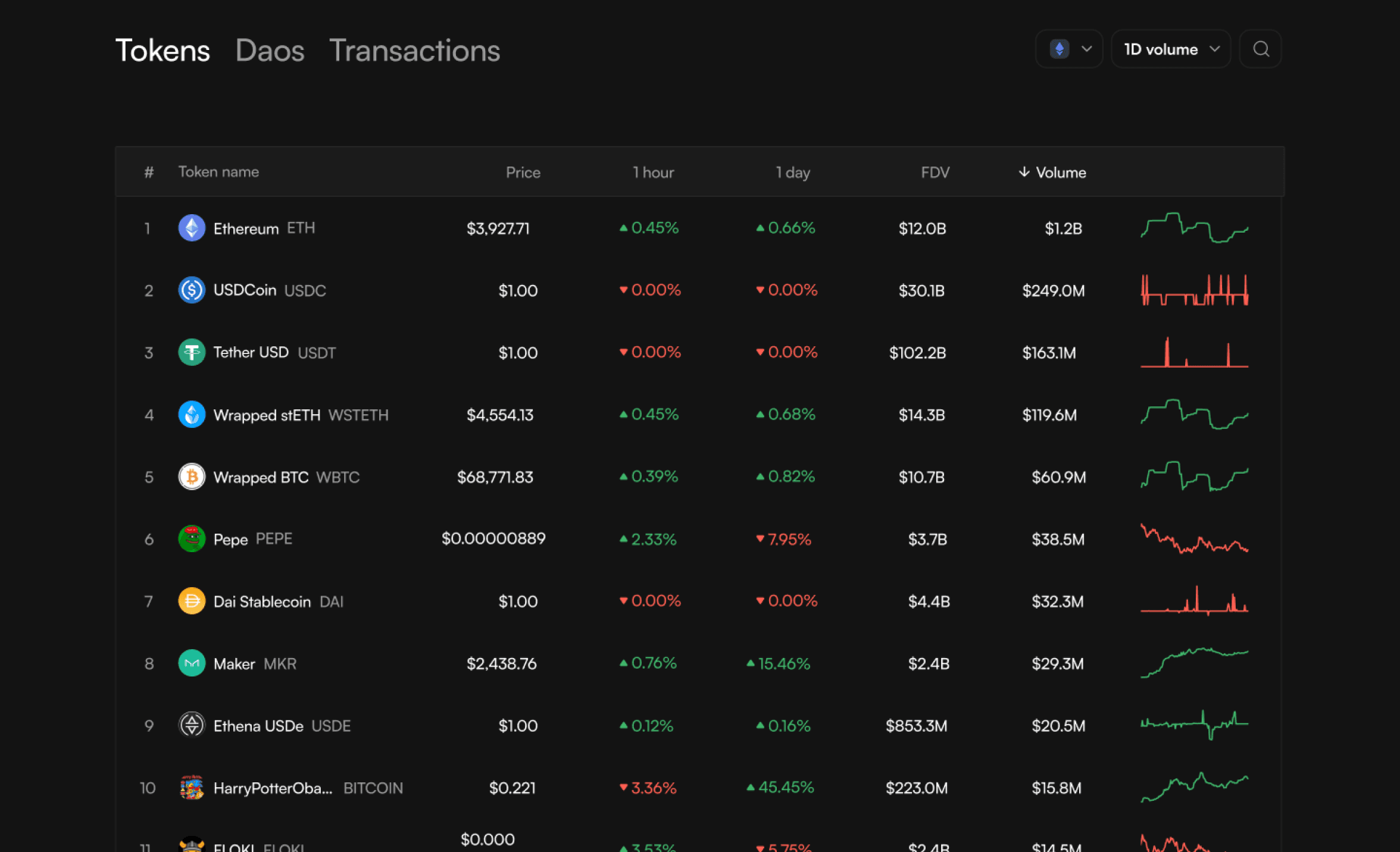1400x852 pixels.
Task: Click the Pepe frog token icon
Action: pyautogui.click(x=192, y=539)
